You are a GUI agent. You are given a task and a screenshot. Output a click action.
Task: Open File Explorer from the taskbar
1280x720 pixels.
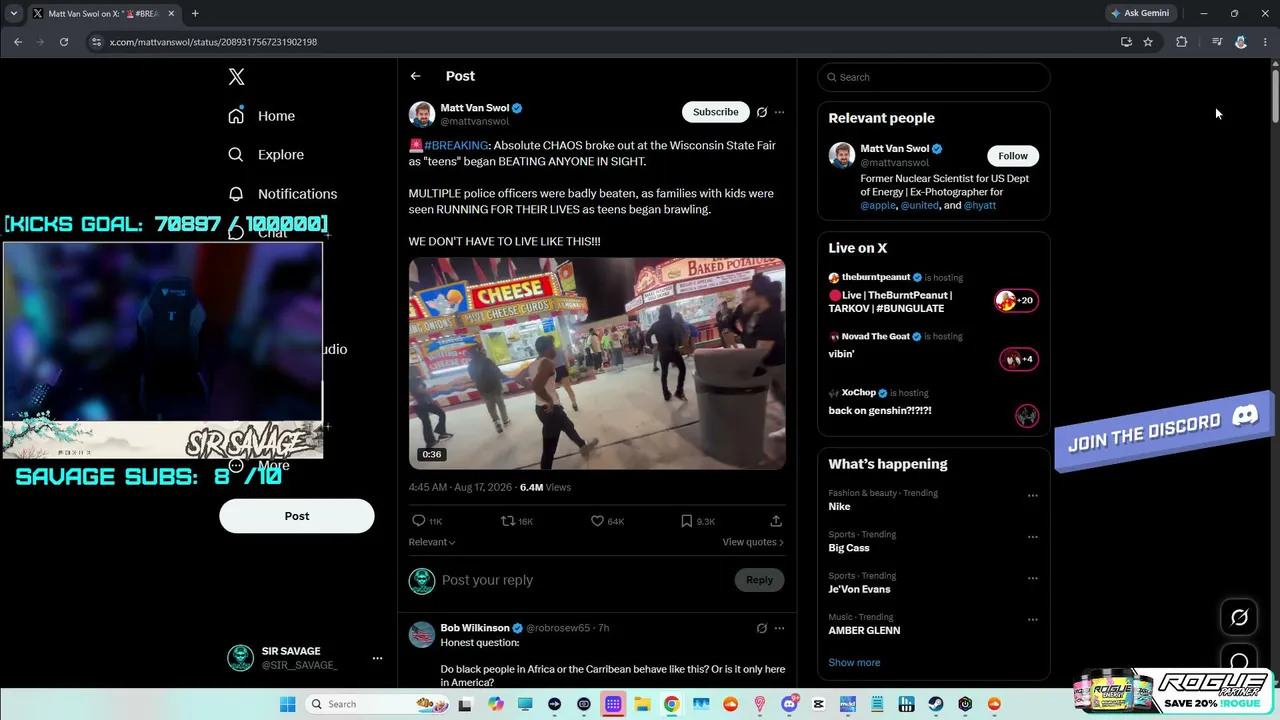(642, 704)
